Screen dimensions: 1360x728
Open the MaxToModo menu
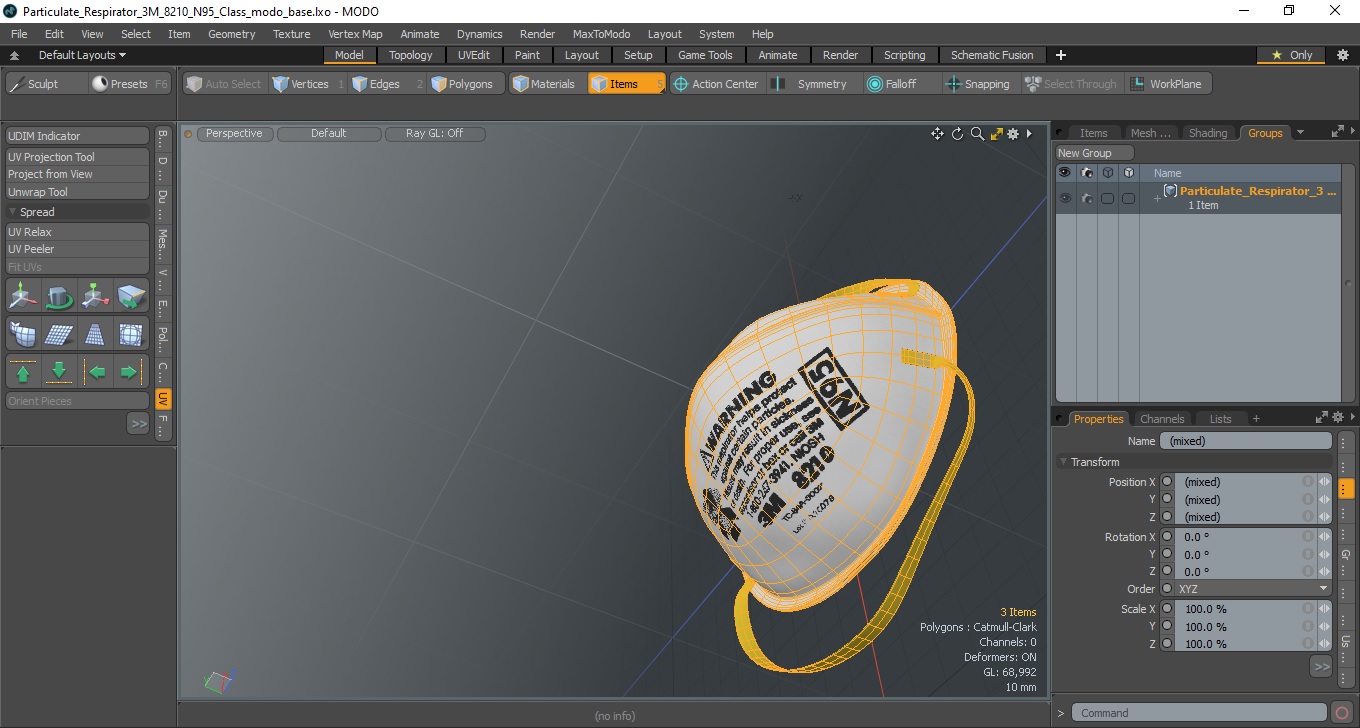tap(601, 34)
